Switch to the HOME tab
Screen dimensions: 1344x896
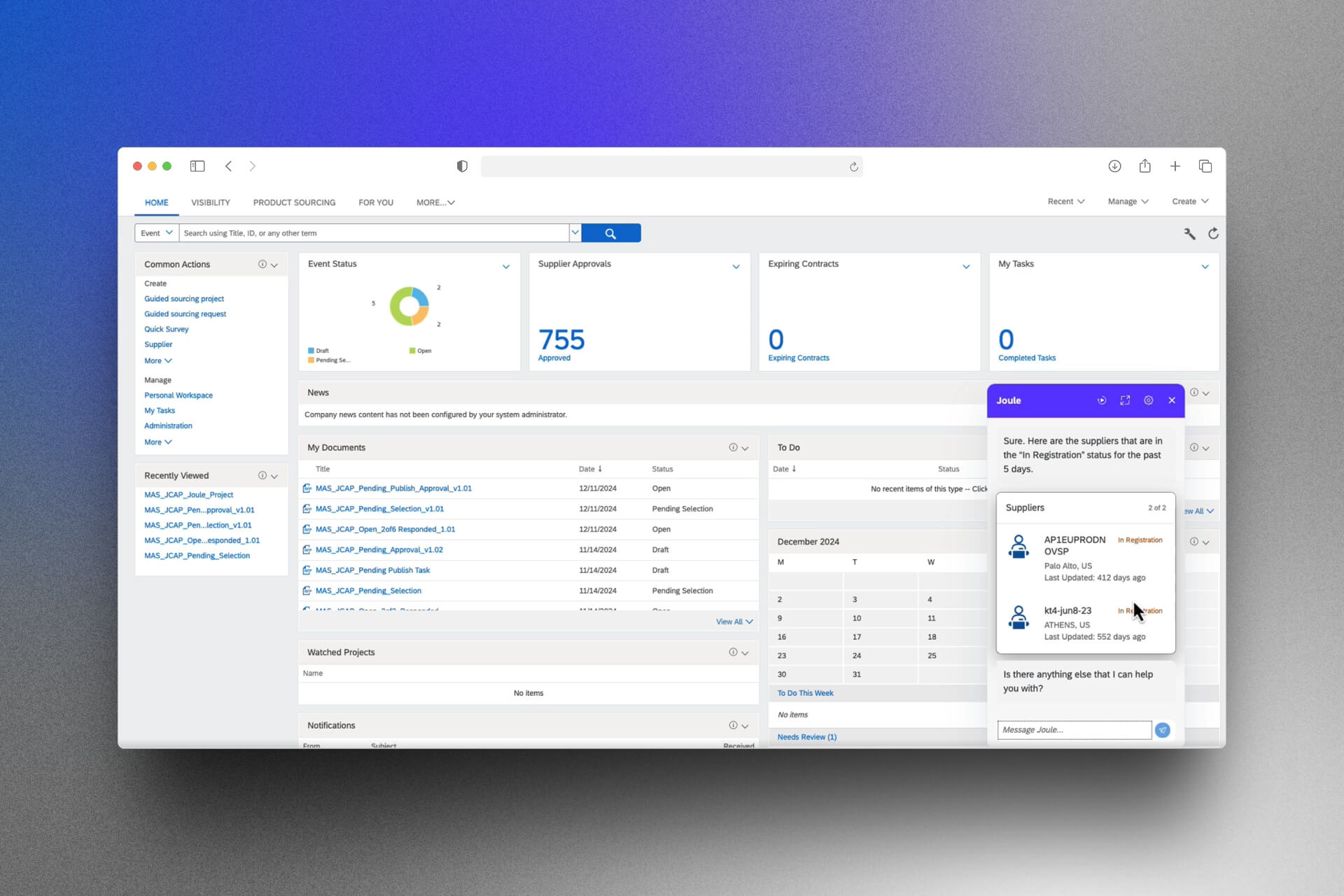pyautogui.click(x=156, y=202)
